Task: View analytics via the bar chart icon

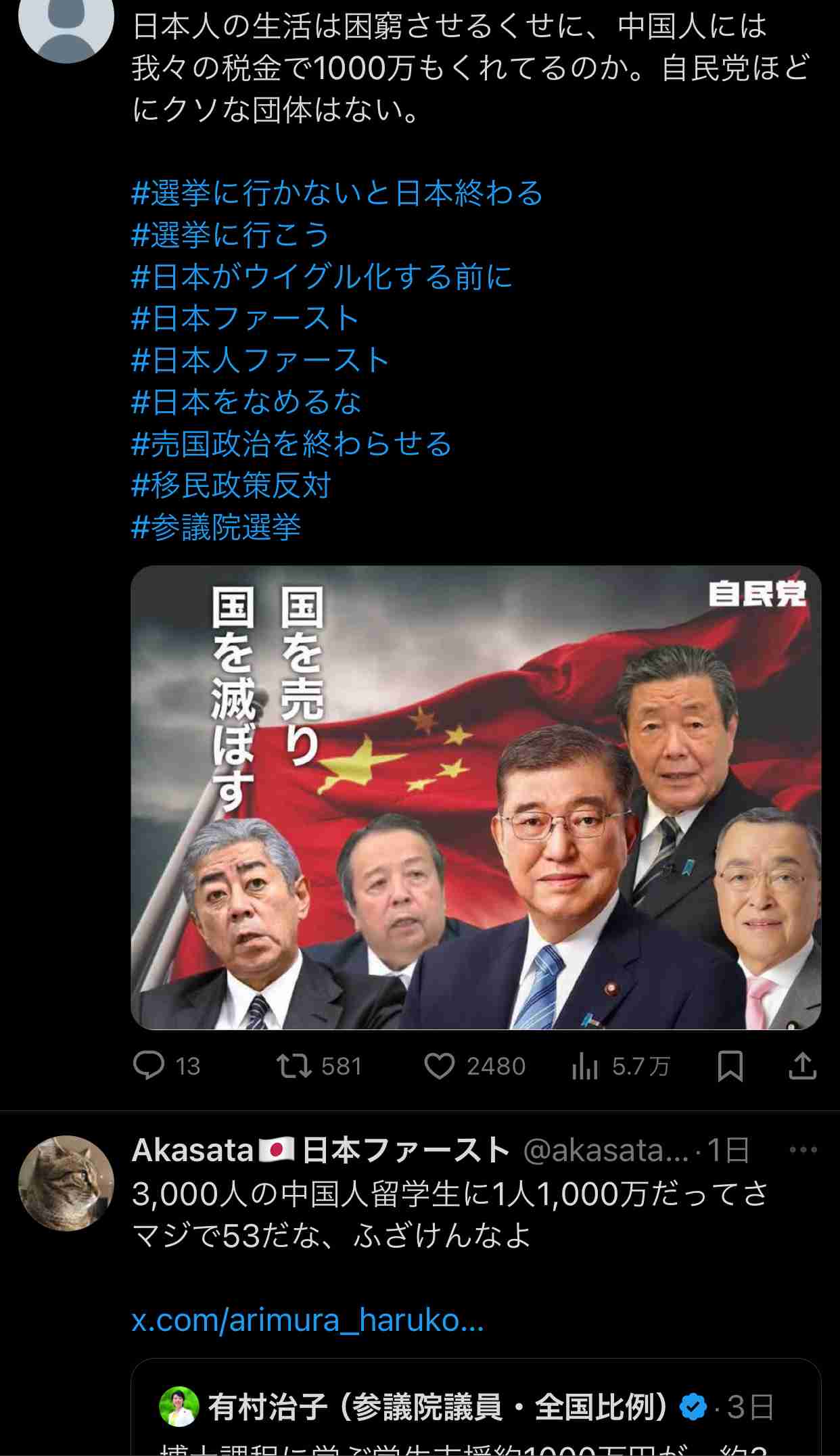Action: (x=584, y=1066)
